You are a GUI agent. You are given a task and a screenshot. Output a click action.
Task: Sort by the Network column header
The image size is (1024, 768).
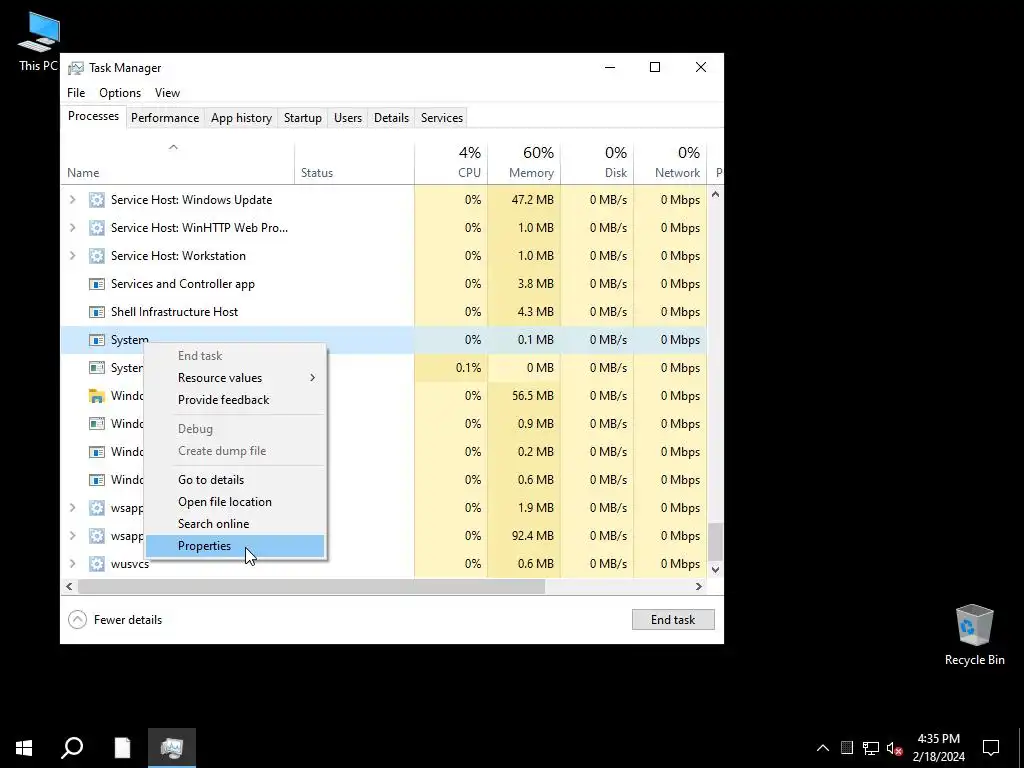[x=670, y=163]
